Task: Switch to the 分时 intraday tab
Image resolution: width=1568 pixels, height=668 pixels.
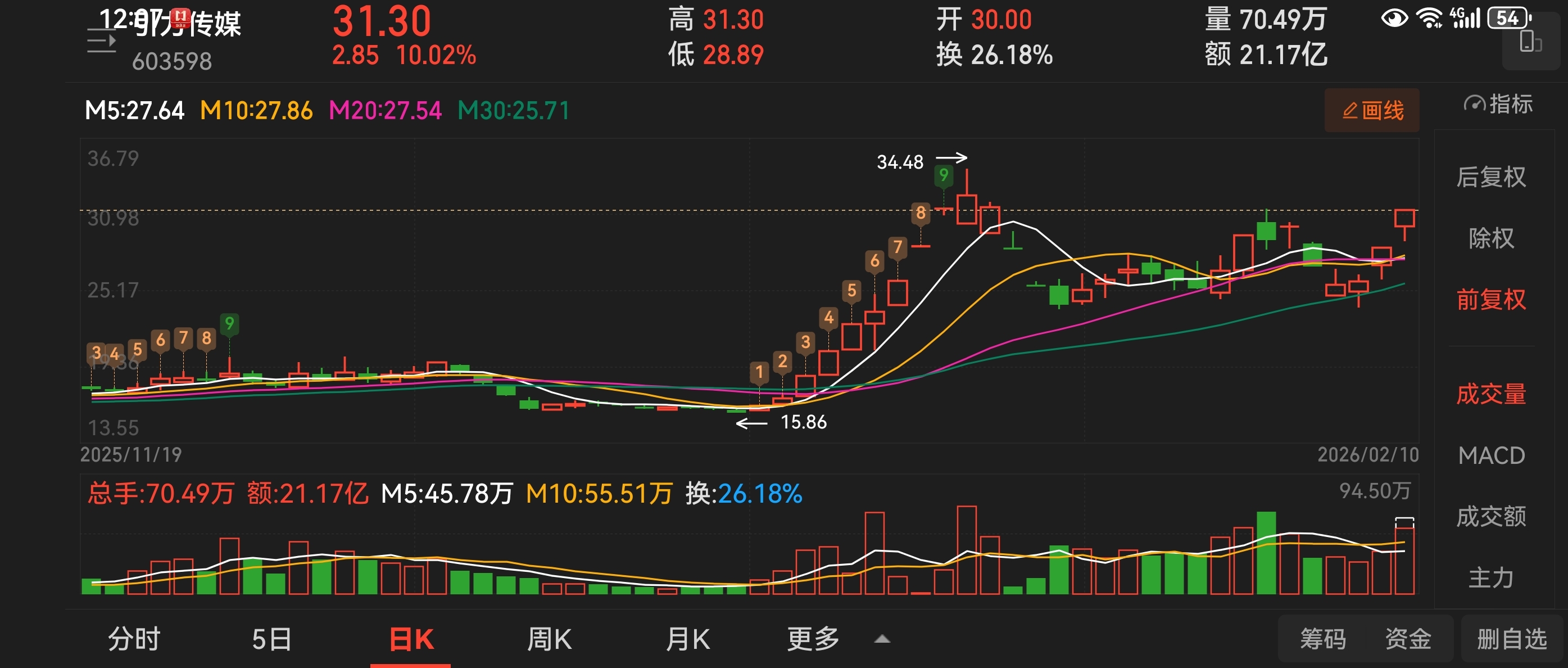Action: pyautogui.click(x=134, y=639)
